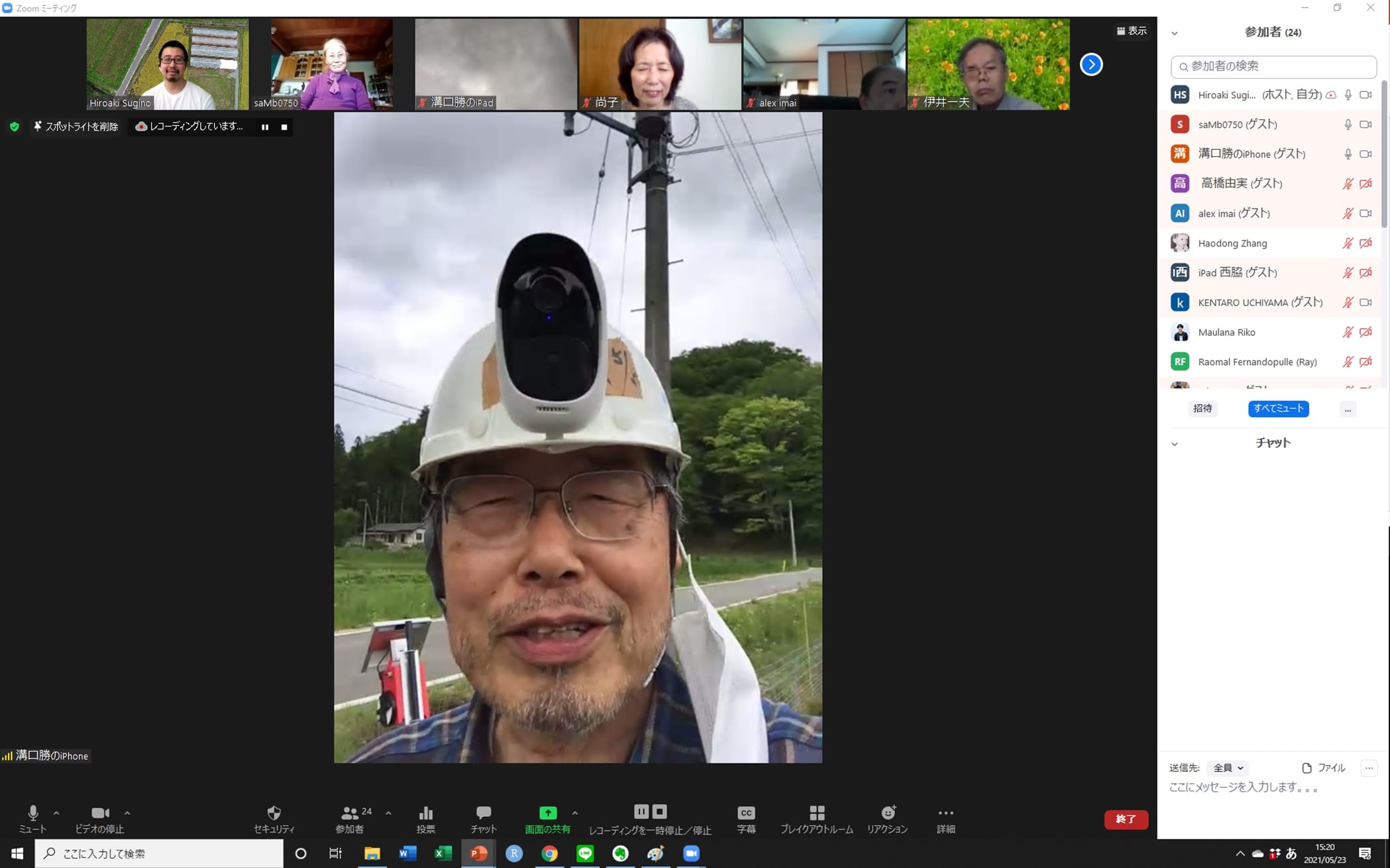Open audio options arrow next to Mute
Viewport: 1390px width, 868px height.
[56, 813]
